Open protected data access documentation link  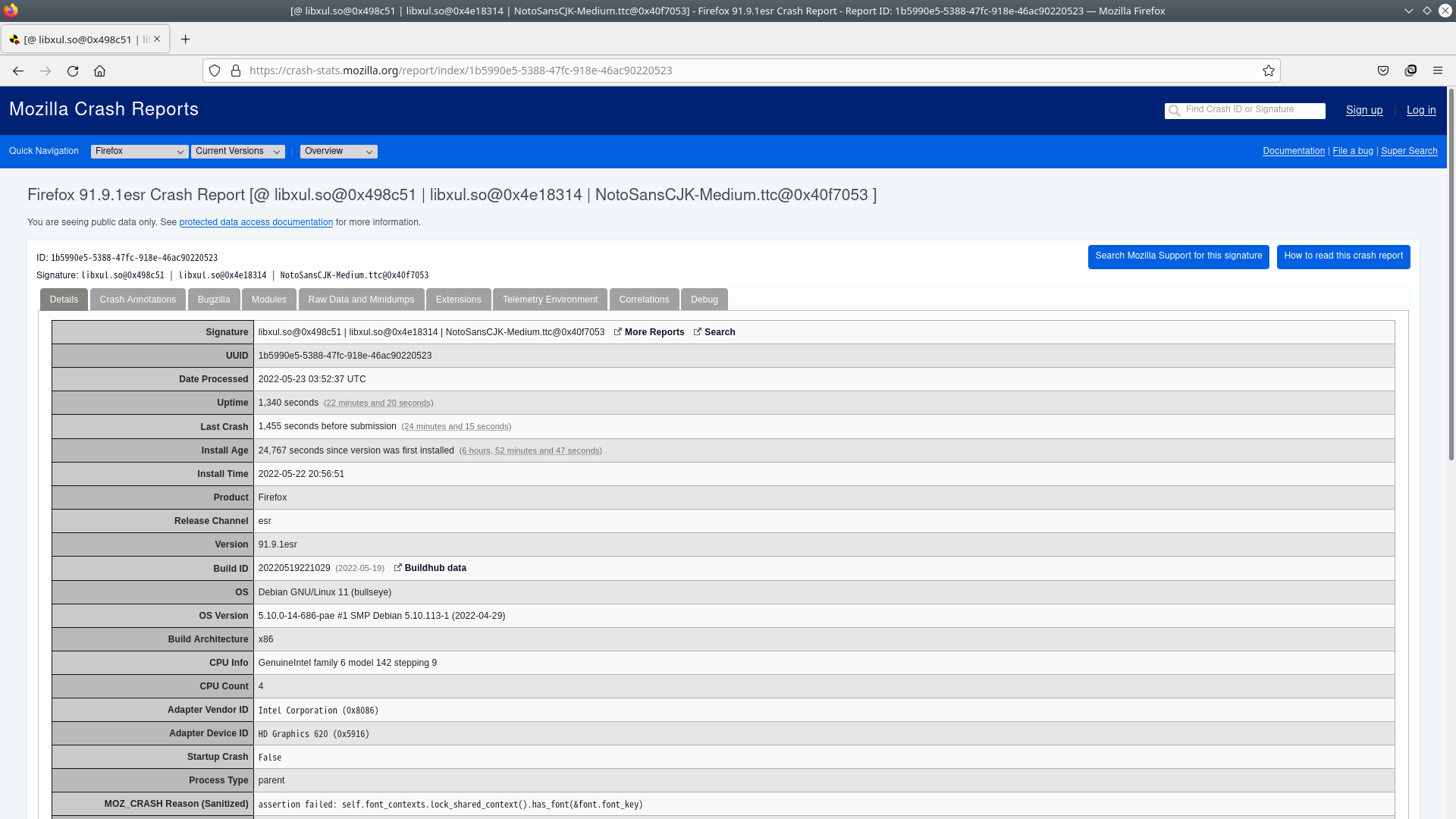click(256, 222)
